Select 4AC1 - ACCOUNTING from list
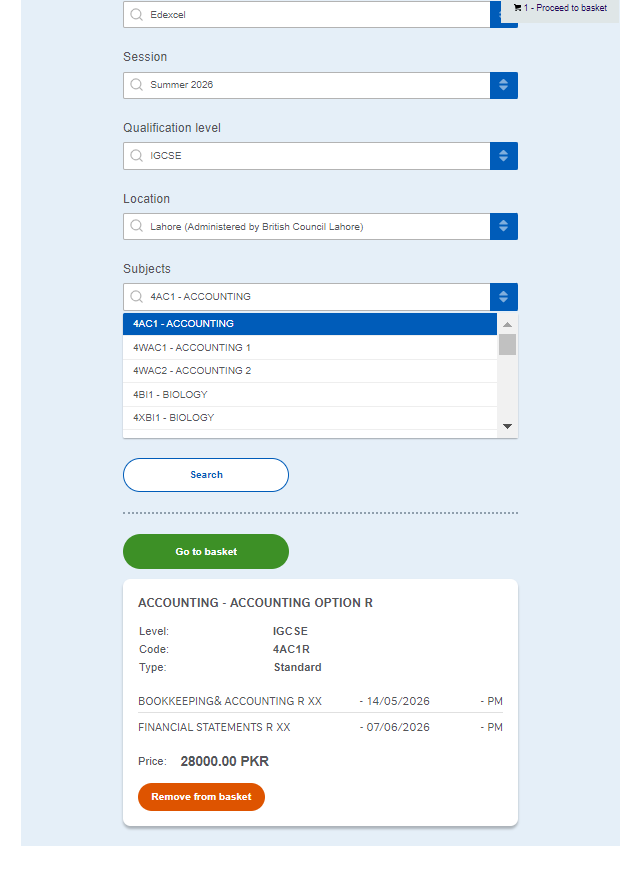 309,324
